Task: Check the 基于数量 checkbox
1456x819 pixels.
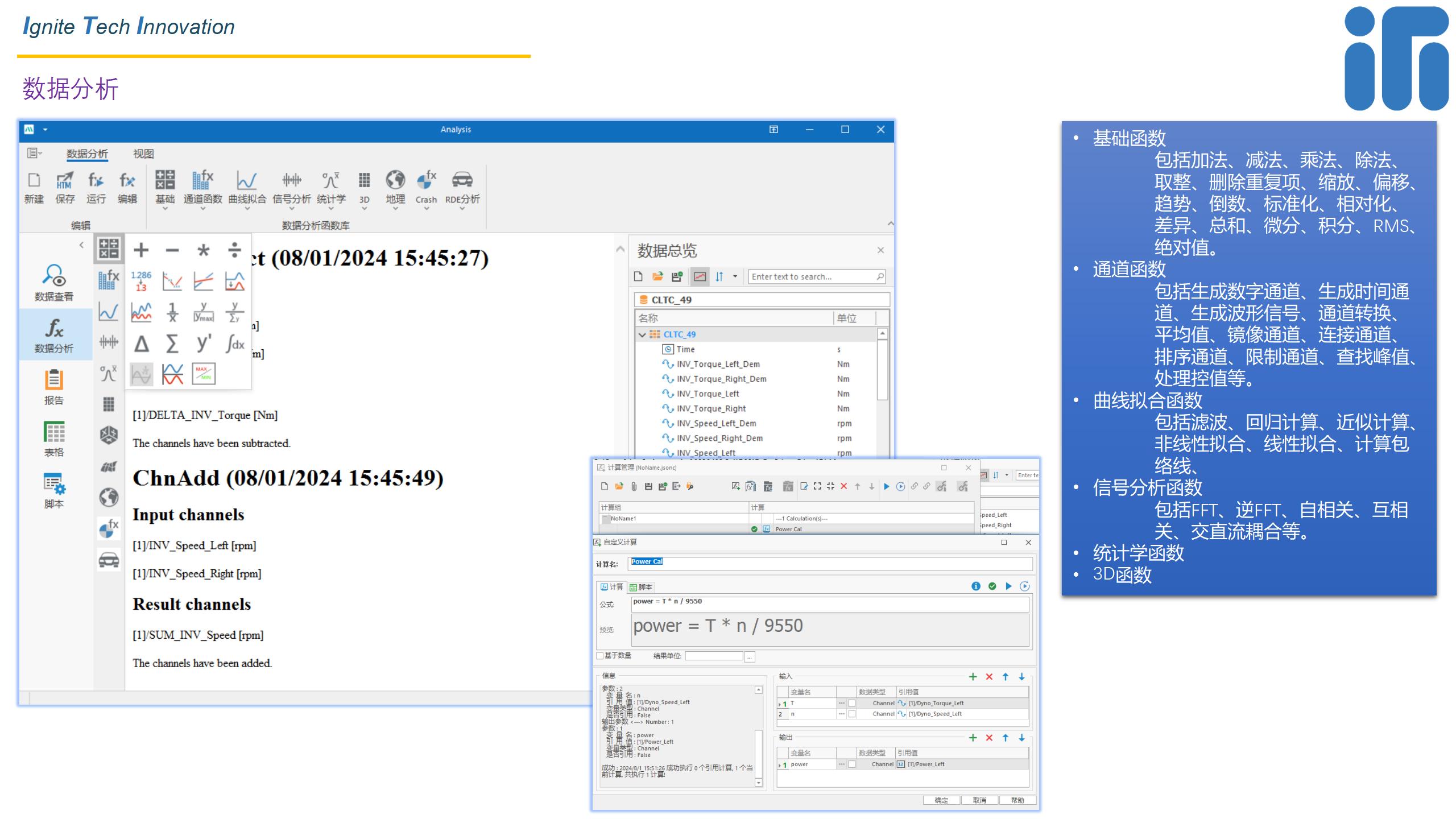Action: (x=599, y=656)
